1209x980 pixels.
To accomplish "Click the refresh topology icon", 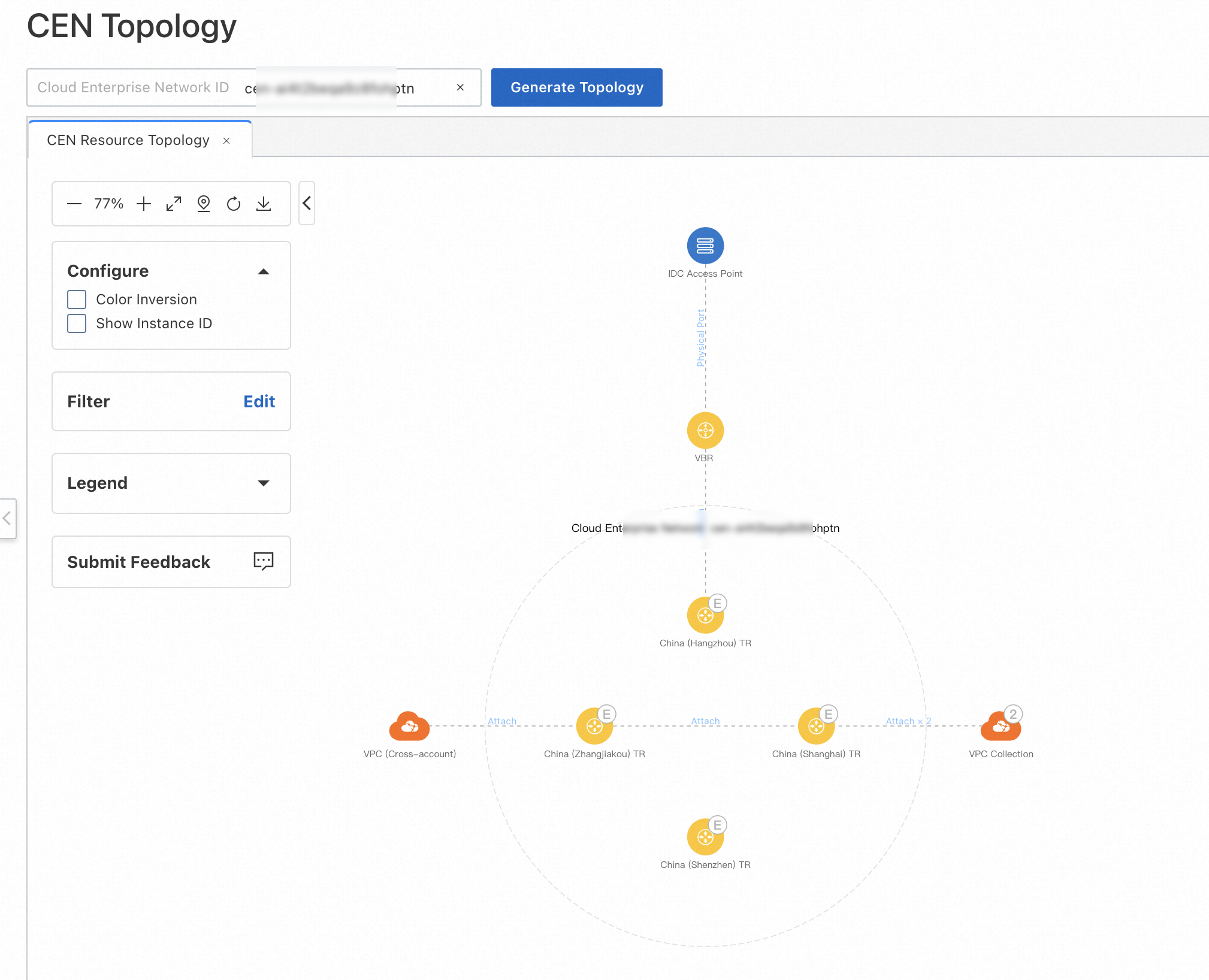I will [234, 204].
